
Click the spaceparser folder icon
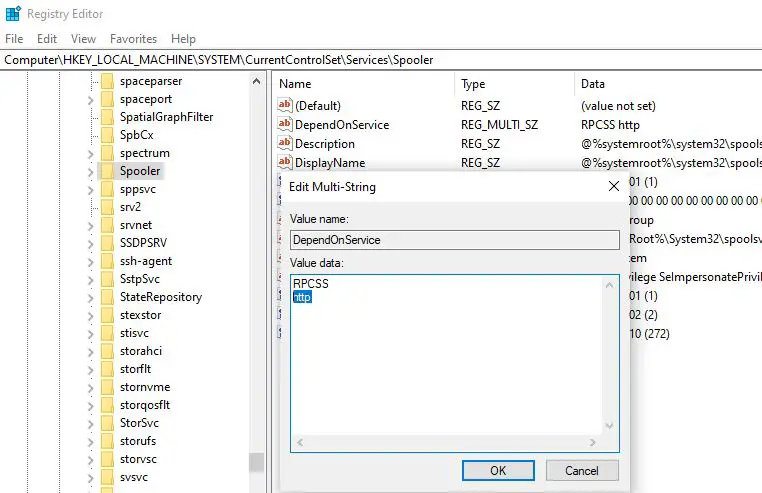107,81
